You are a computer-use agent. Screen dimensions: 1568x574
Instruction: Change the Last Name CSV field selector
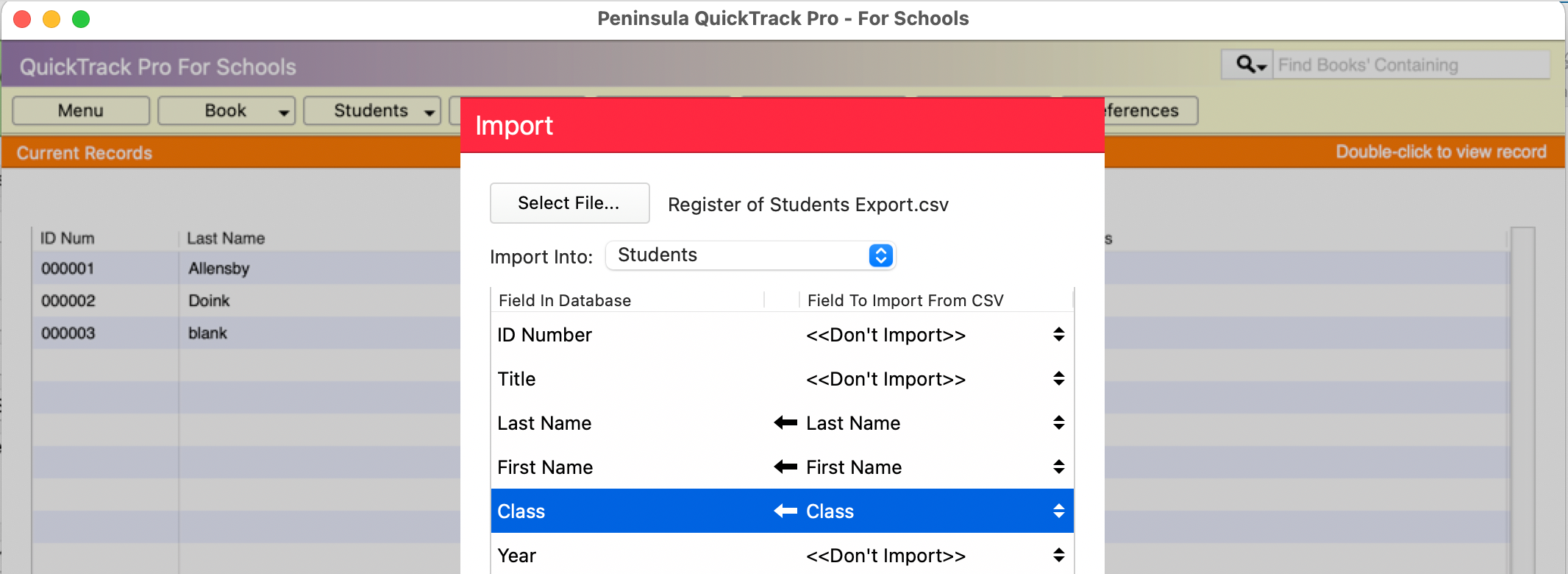pyautogui.click(x=1058, y=422)
